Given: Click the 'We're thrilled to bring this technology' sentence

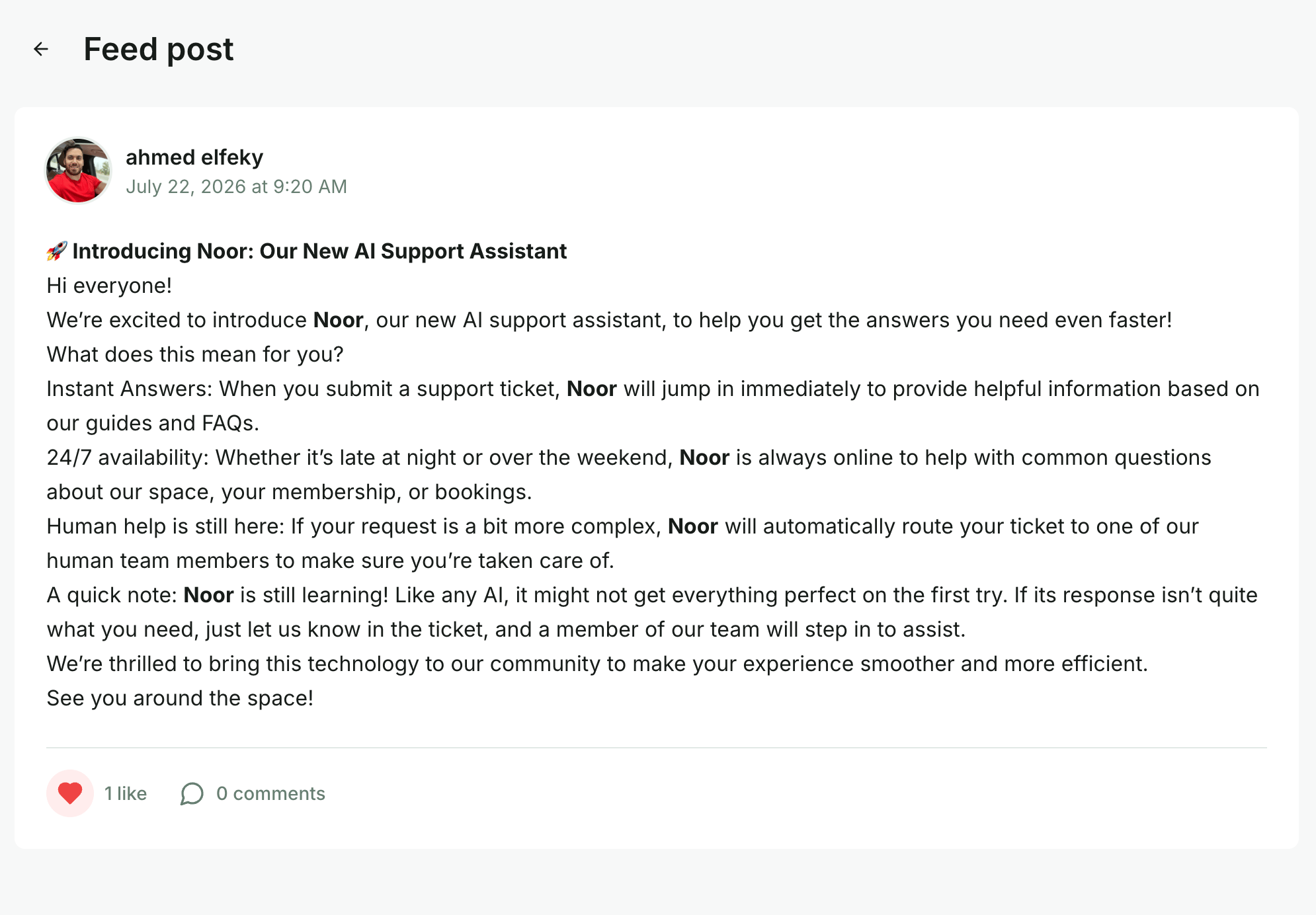Looking at the screenshot, I should click(597, 664).
